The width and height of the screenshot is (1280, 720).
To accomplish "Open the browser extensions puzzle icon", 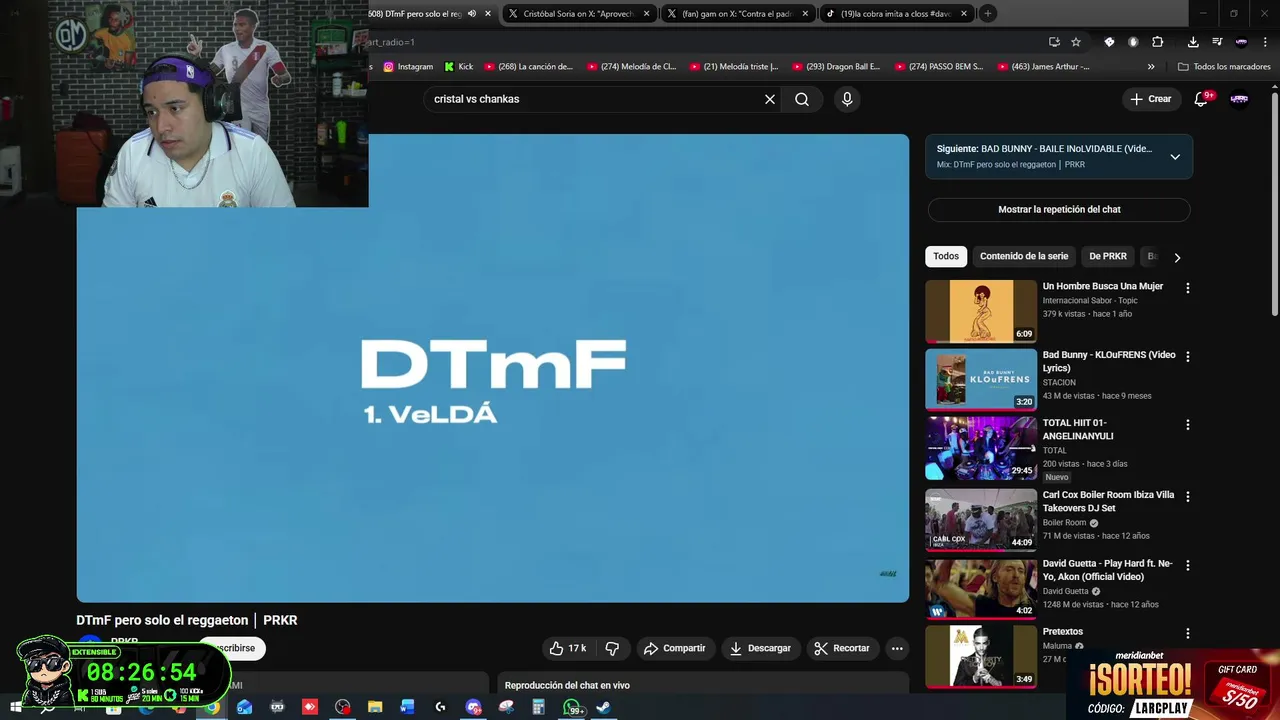I will [1157, 42].
